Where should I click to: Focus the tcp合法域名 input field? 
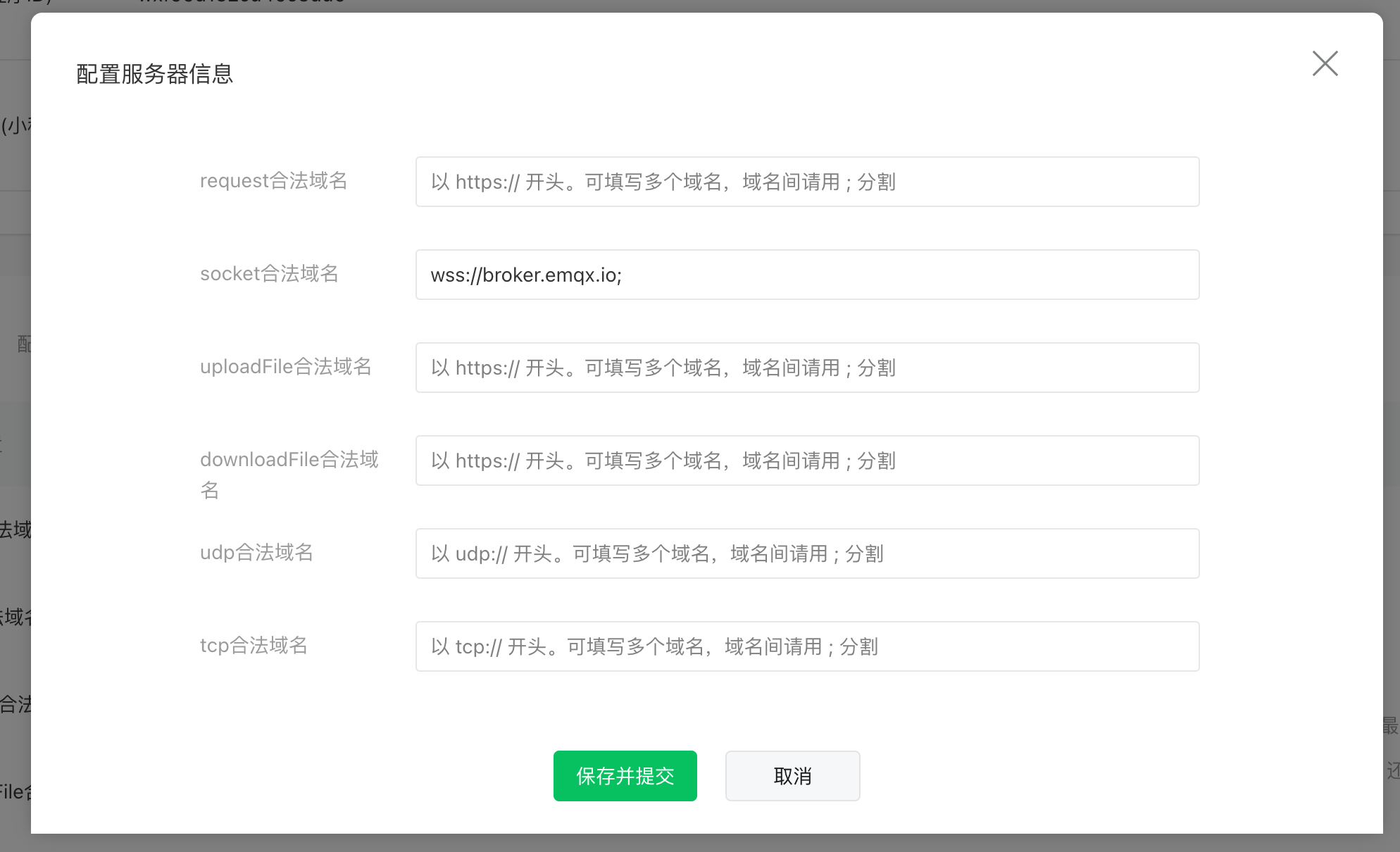pos(807,646)
